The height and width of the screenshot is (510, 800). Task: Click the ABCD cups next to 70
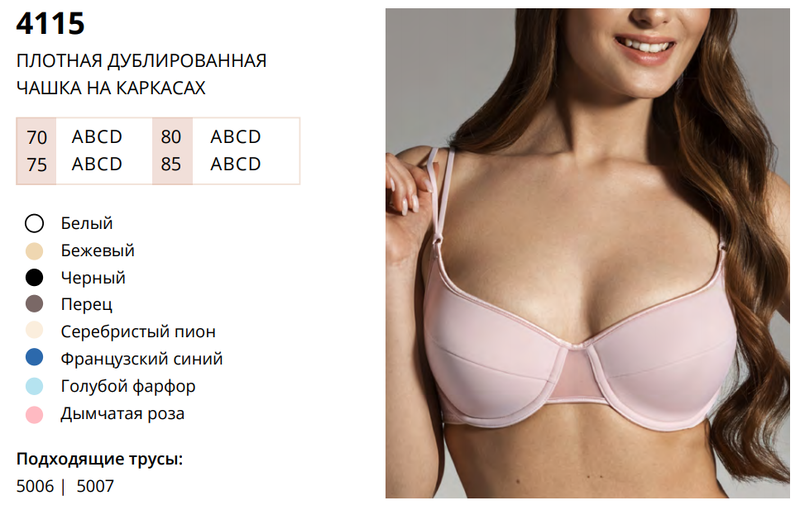97,137
